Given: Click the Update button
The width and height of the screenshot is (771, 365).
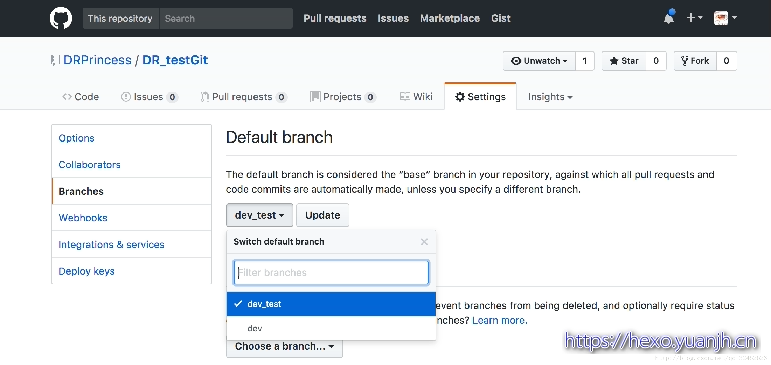Looking at the screenshot, I should (323, 215).
